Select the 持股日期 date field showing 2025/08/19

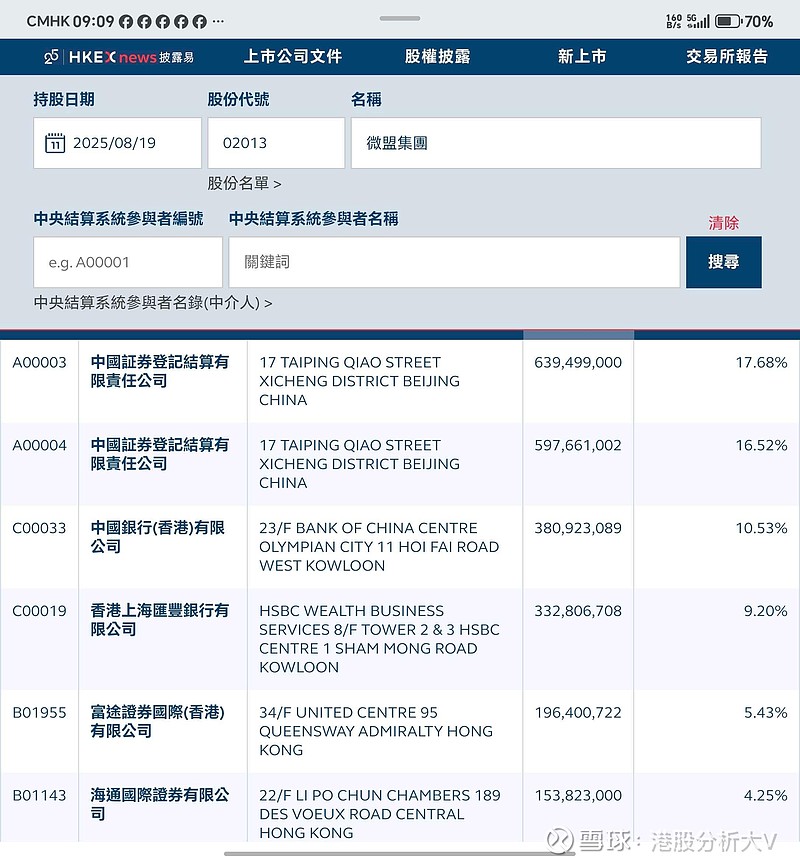coord(117,143)
